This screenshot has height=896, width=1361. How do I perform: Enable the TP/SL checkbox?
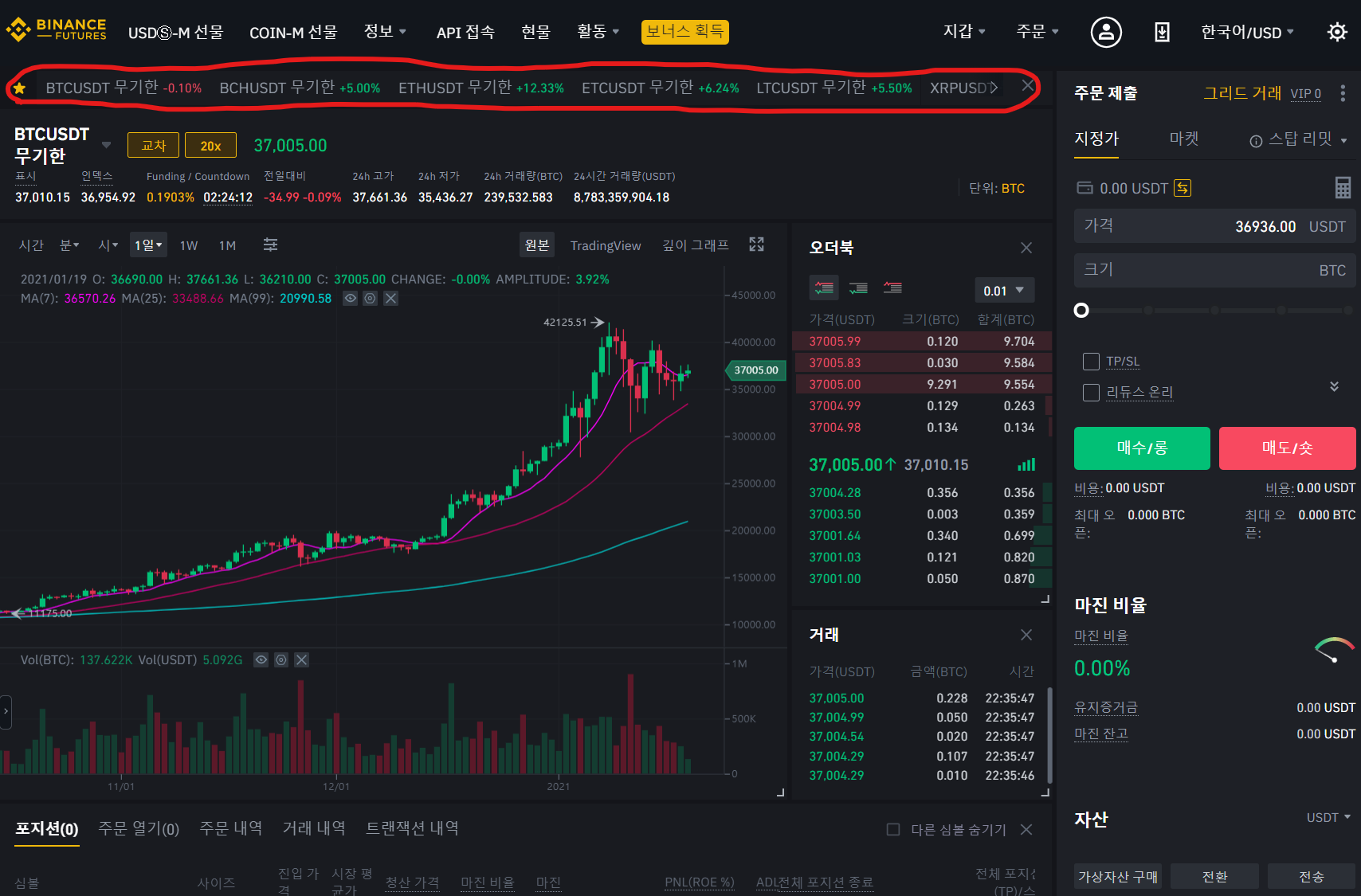(x=1091, y=362)
